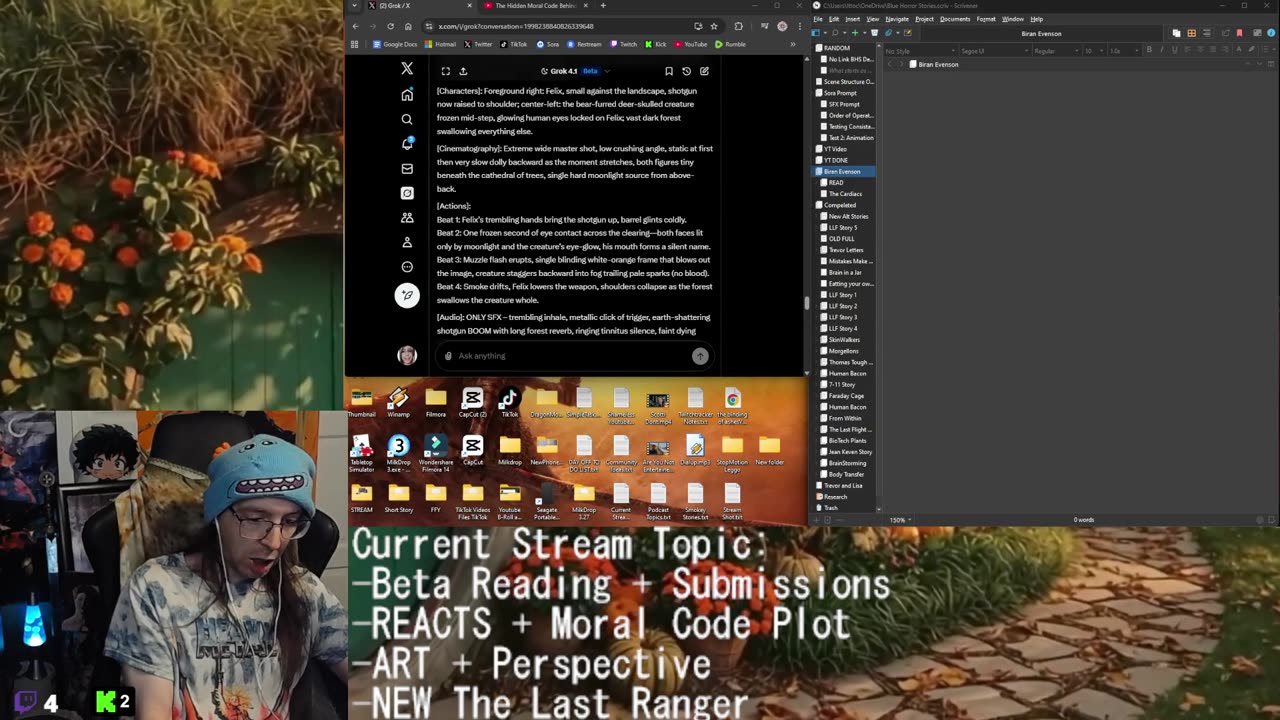Click the Grok send arrow button
Viewport: 1280px width, 720px height.
click(700, 356)
